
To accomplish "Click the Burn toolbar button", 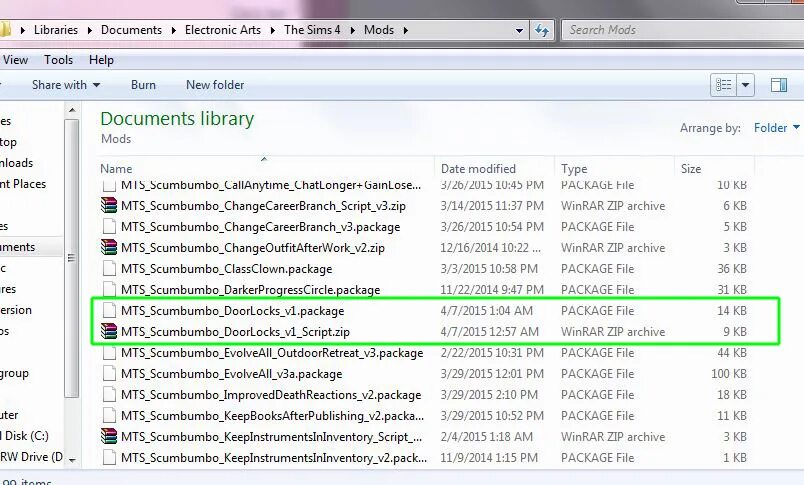I will [143, 85].
